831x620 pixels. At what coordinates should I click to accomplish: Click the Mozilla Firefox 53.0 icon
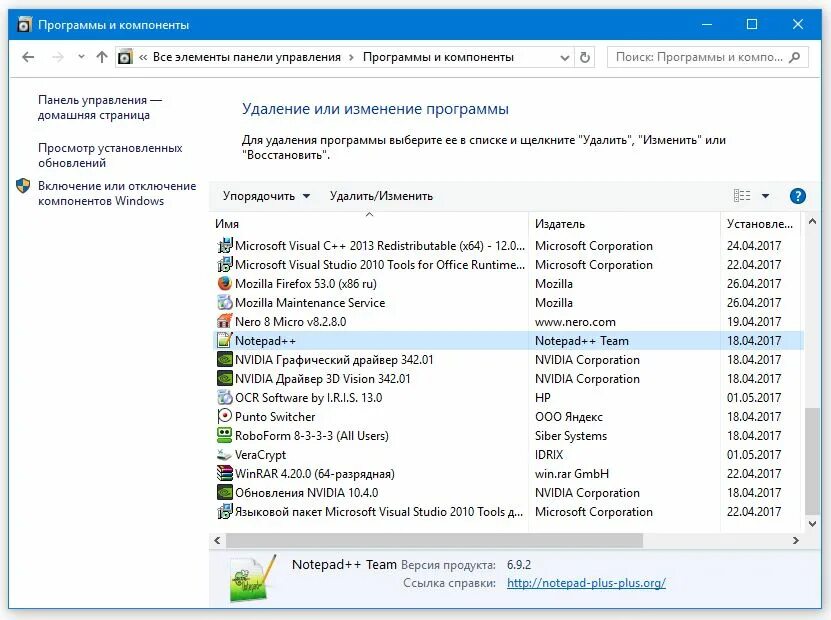(x=225, y=284)
